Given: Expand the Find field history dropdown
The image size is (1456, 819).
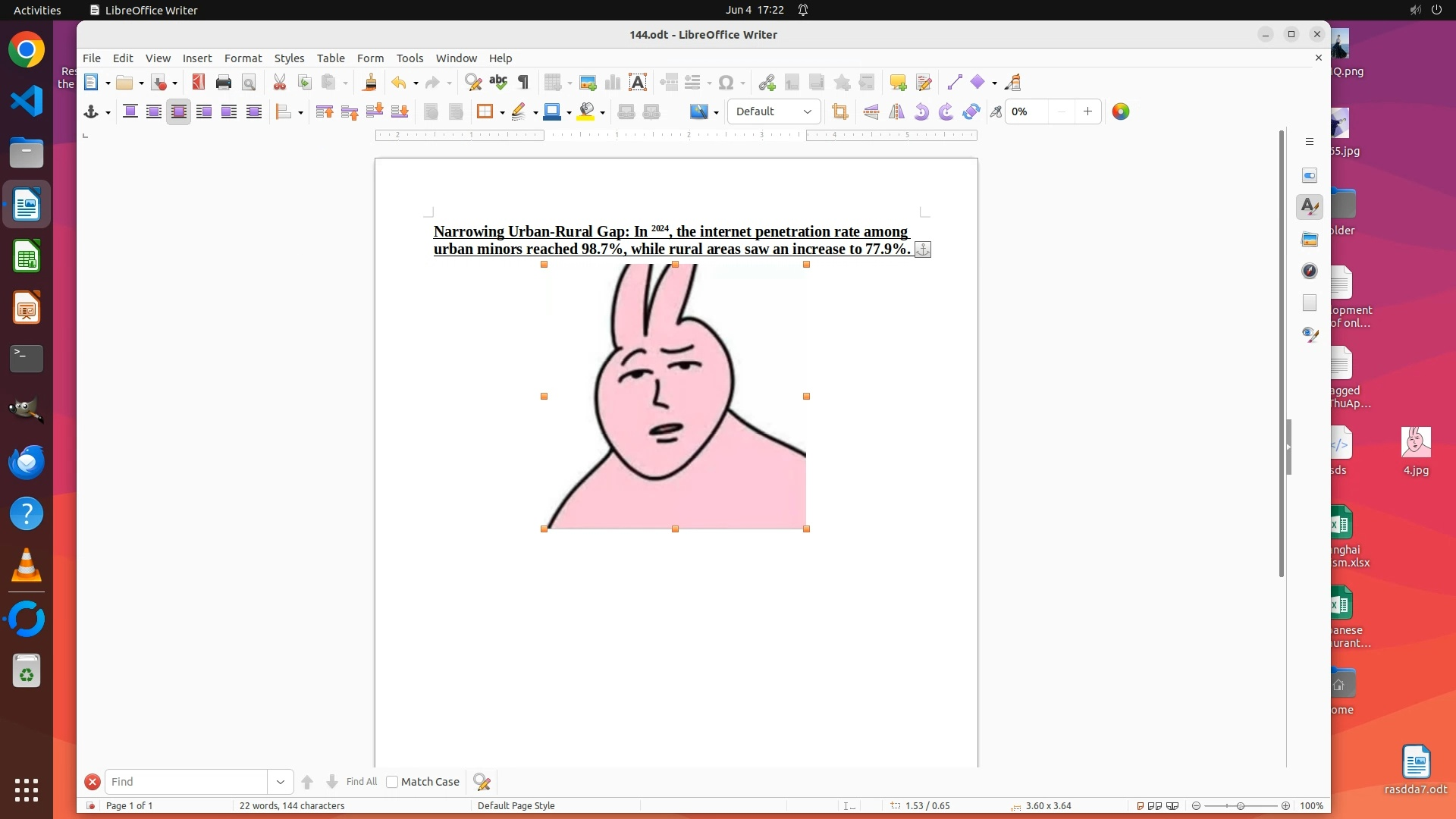Looking at the screenshot, I should point(281,782).
